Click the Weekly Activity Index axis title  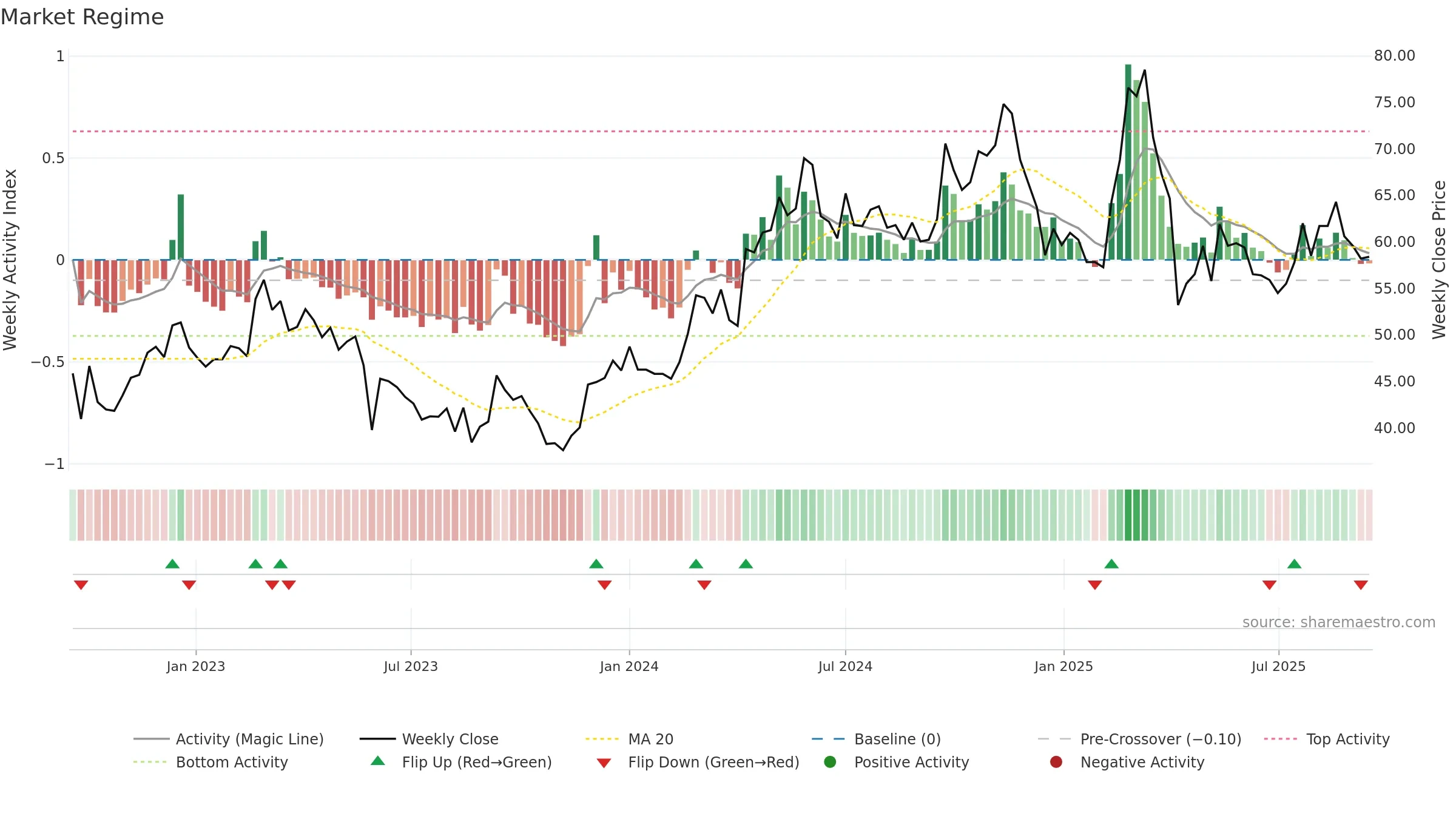[x=10, y=260]
